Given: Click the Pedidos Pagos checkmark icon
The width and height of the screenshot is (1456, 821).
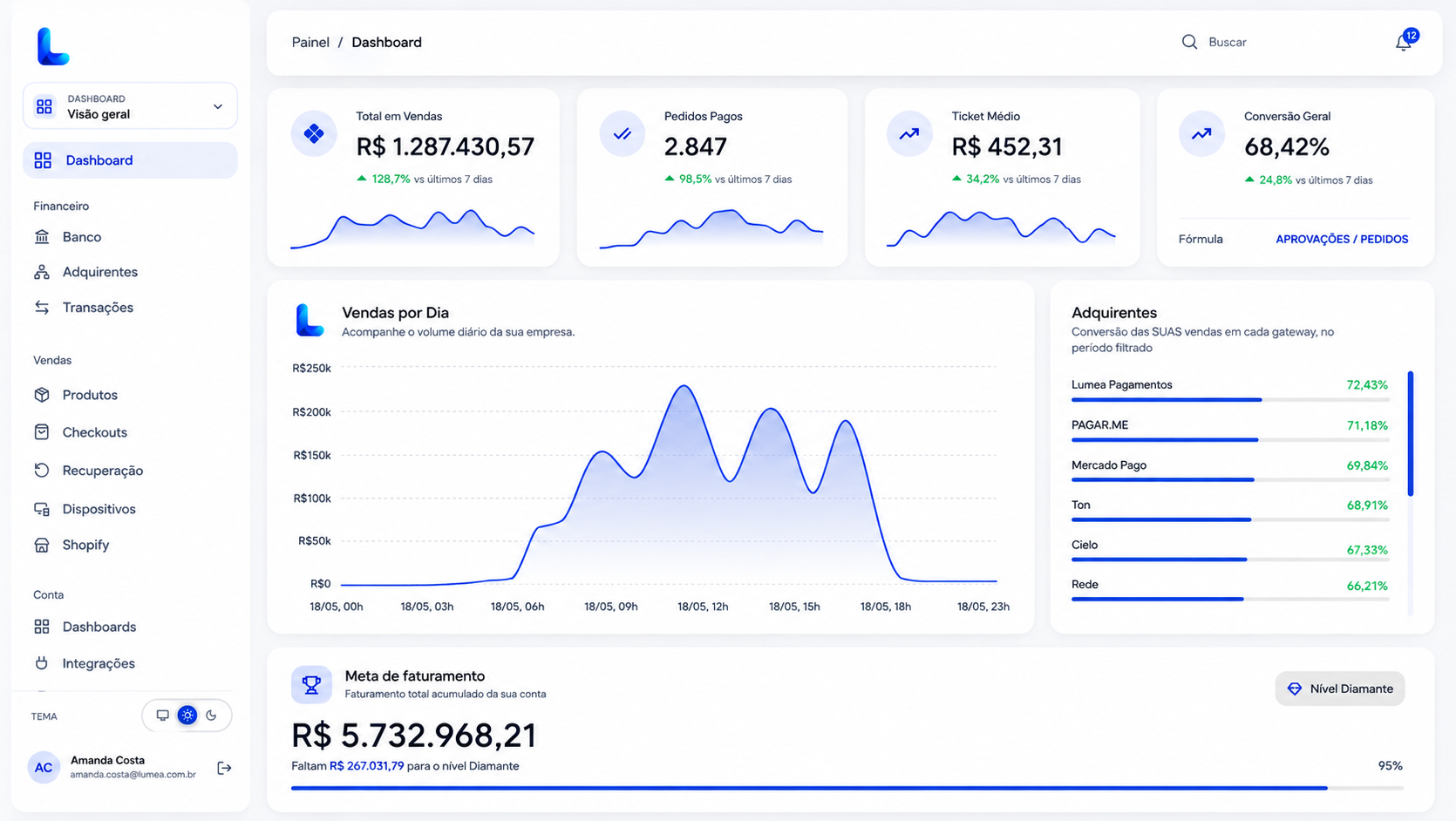Looking at the screenshot, I should point(622,133).
